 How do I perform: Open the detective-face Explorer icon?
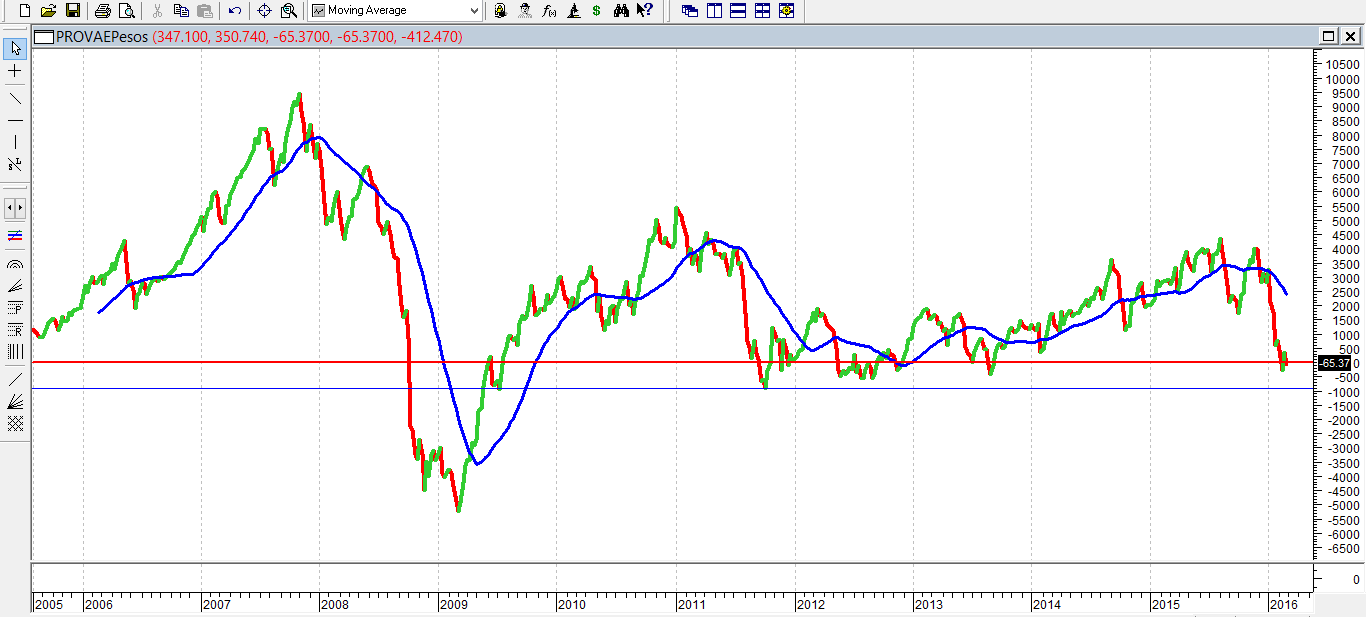click(x=524, y=10)
